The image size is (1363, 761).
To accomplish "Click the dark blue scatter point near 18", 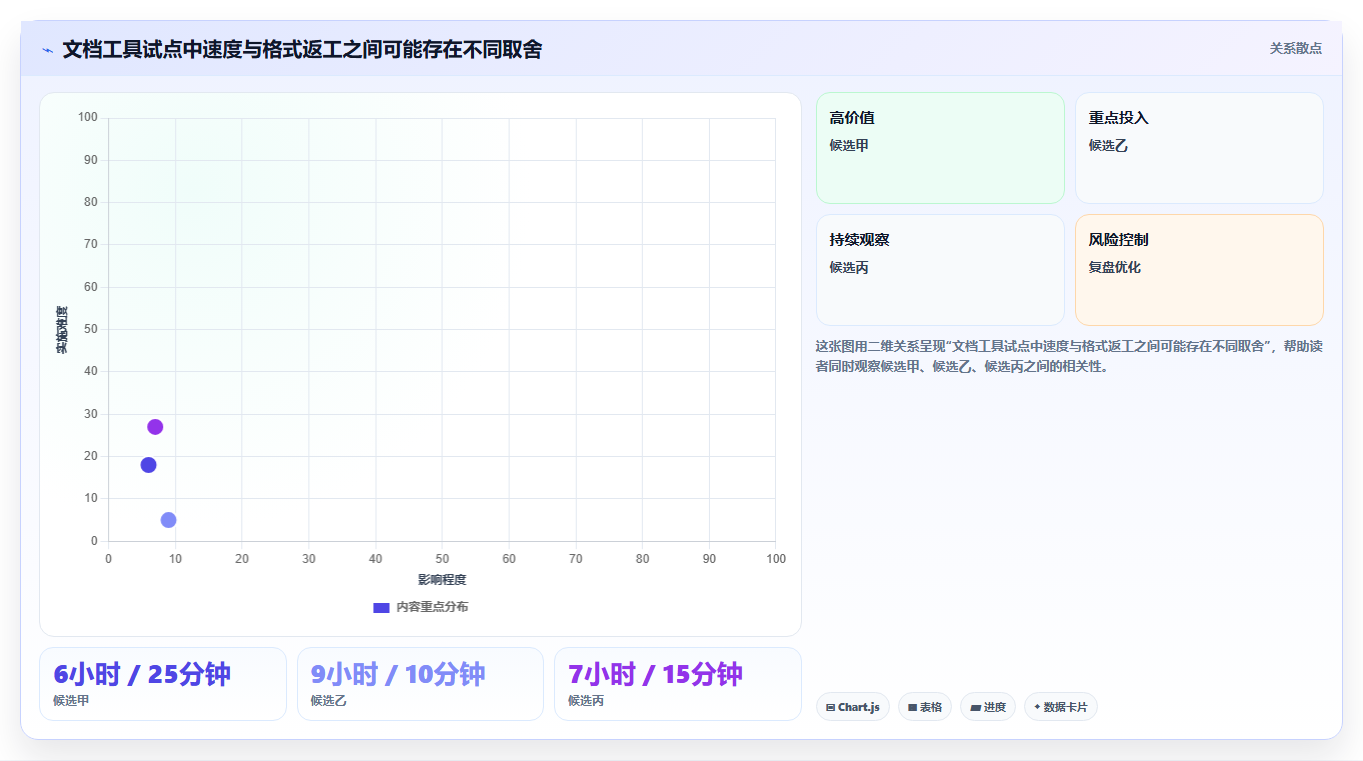I will tap(148, 465).
